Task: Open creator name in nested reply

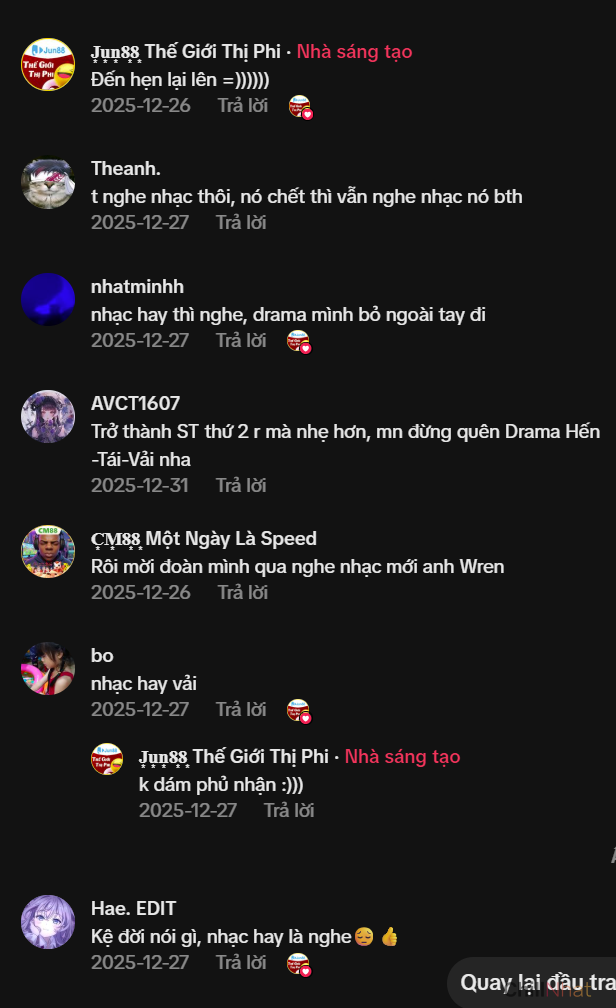Action: click(x=234, y=757)
